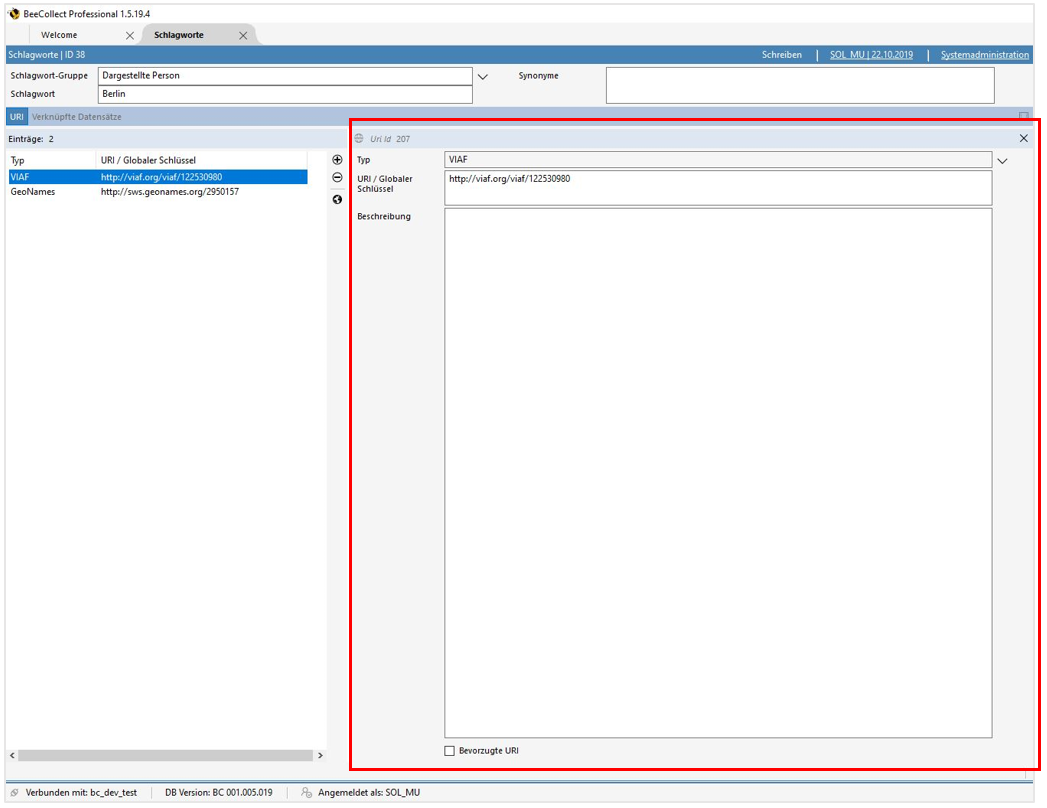This screenshot has height=808, width=1047.
Task: Select the URI tab
Action: tap(16, 116)
